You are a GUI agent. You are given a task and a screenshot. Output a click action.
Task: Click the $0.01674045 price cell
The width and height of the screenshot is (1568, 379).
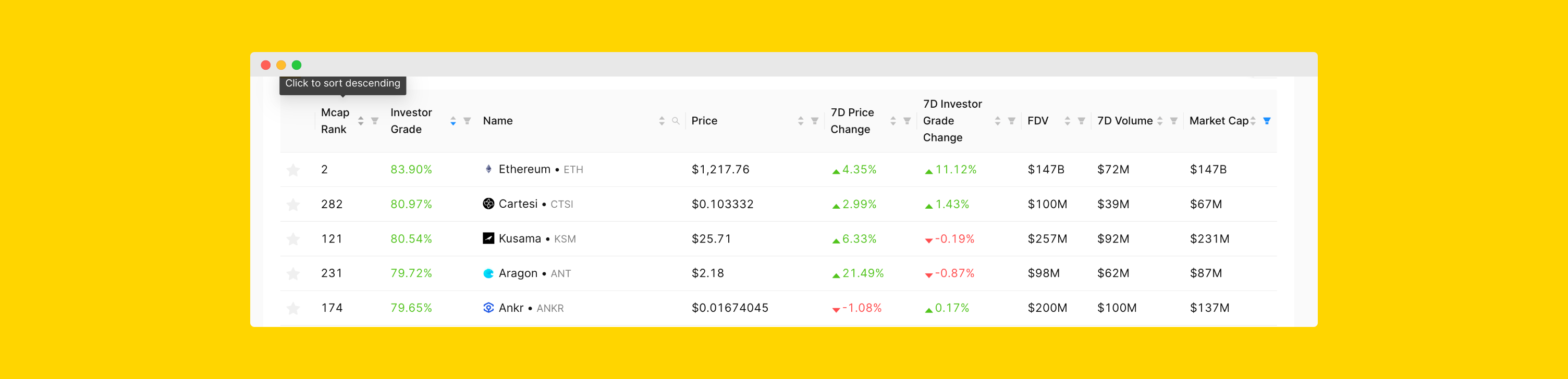(x=729, y=308)
